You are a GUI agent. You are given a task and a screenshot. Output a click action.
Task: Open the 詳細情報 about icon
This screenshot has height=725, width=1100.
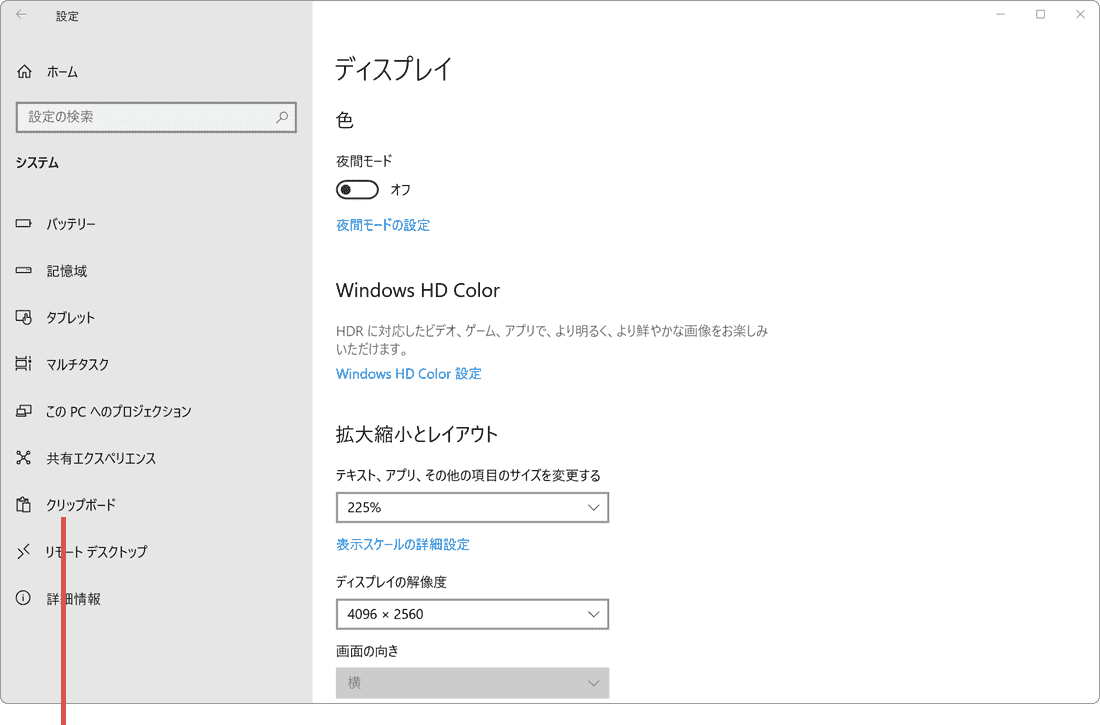(22, 598)
